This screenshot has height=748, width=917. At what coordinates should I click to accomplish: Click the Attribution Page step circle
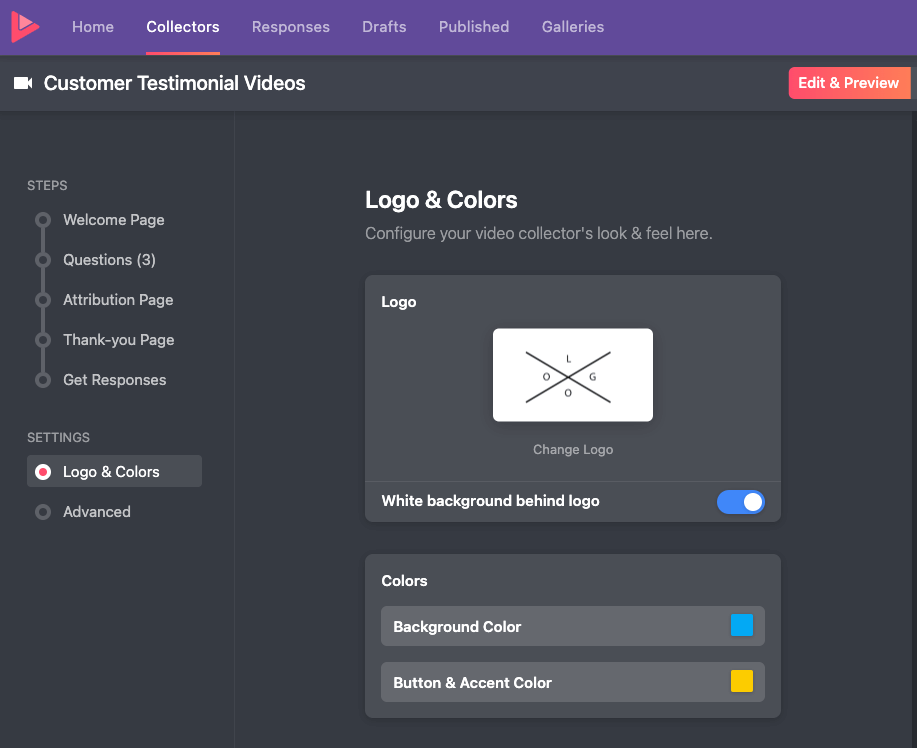tap(42, 300)
